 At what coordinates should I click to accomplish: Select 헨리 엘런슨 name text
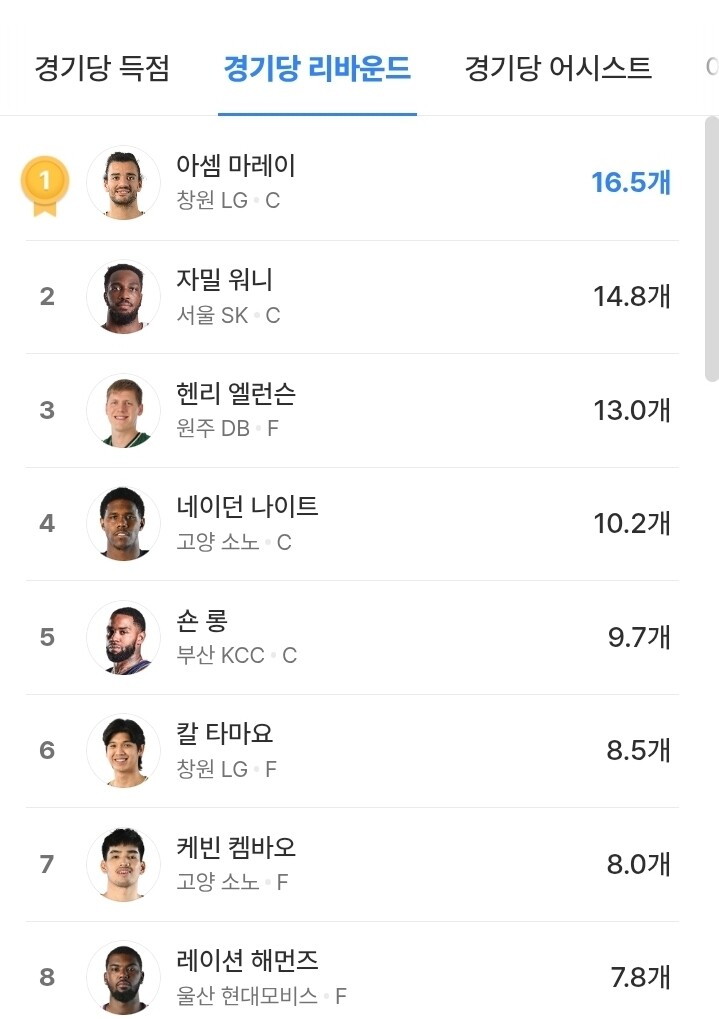point(235,394)
